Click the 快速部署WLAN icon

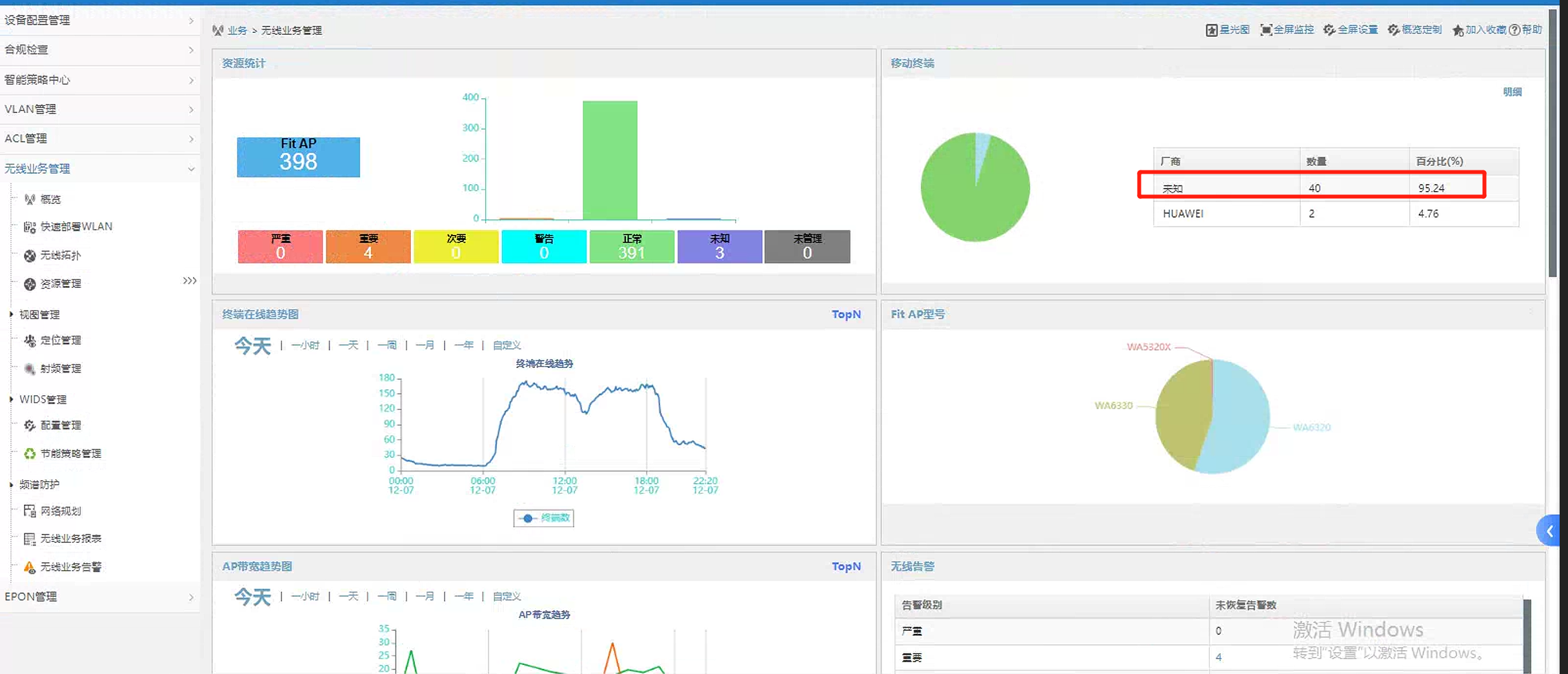[30, 227]
